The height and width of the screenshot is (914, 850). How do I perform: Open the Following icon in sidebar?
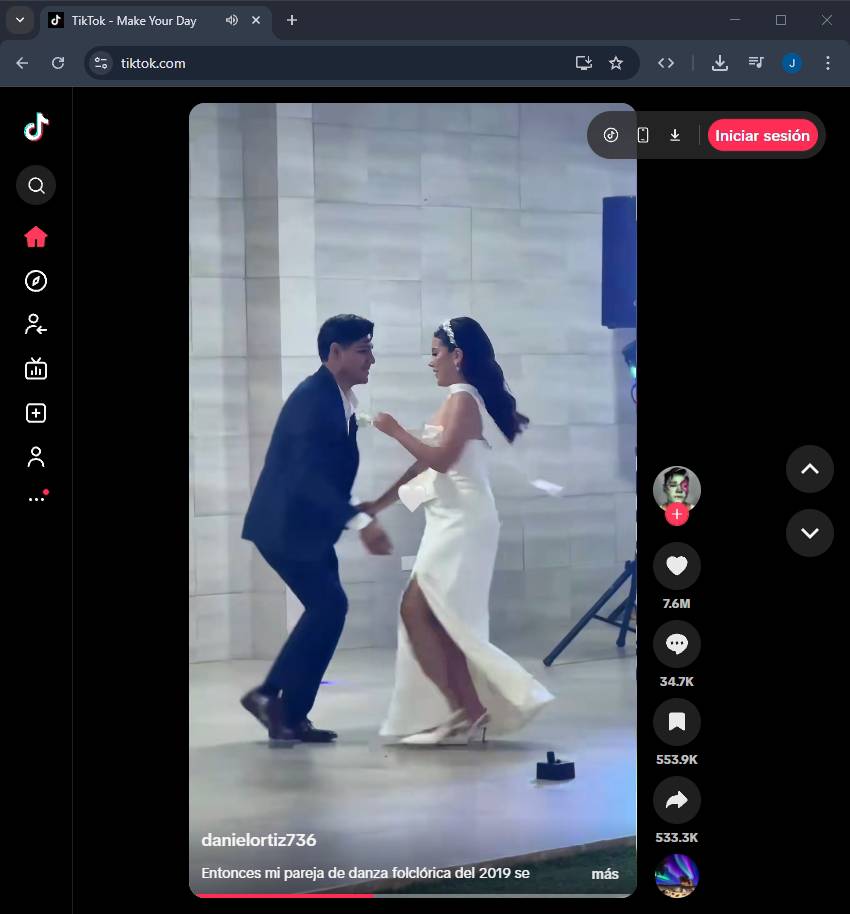click(36, 324)
